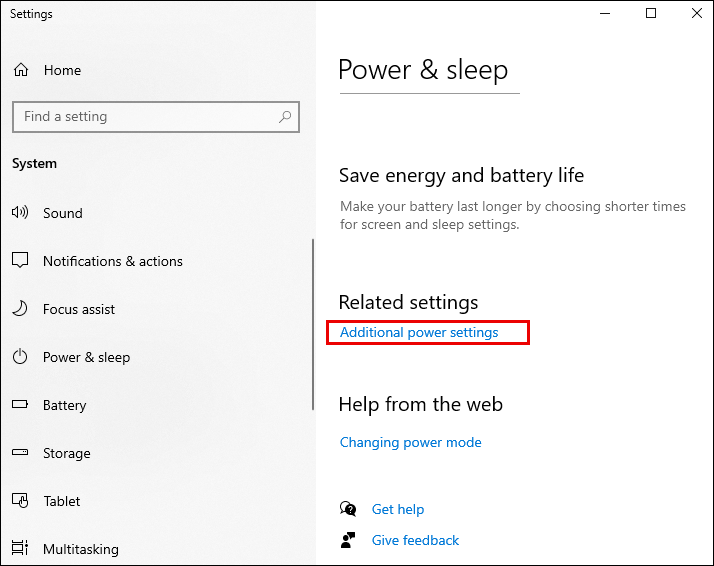
Task: Click the sidebar vertical scrollbar
Action: 313,310
